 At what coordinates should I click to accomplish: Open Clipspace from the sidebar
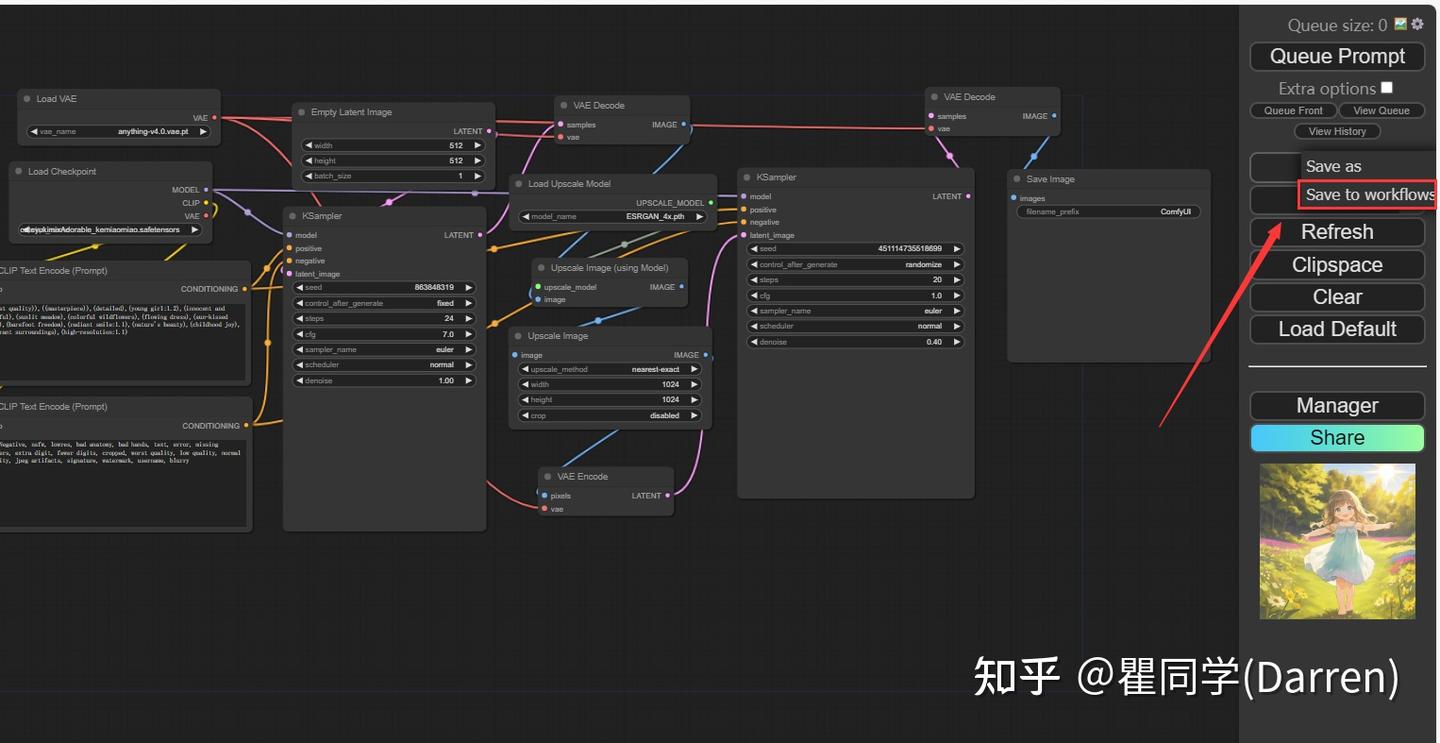[x=1337, y=264]
